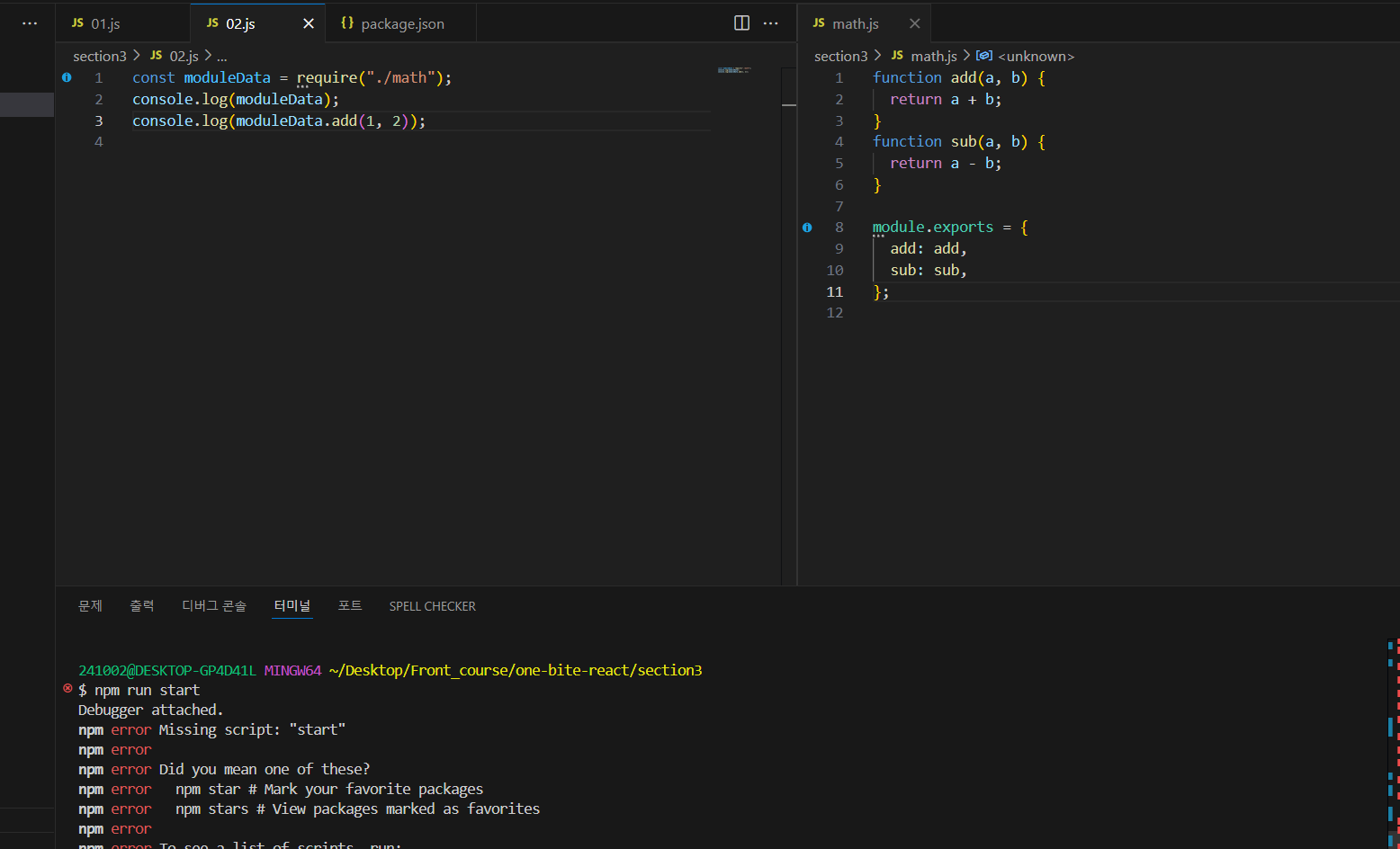Click the require keyword in 02.js line 1
The width and height of the screenshot is (1400, 849).
click(x=327, y=78)
